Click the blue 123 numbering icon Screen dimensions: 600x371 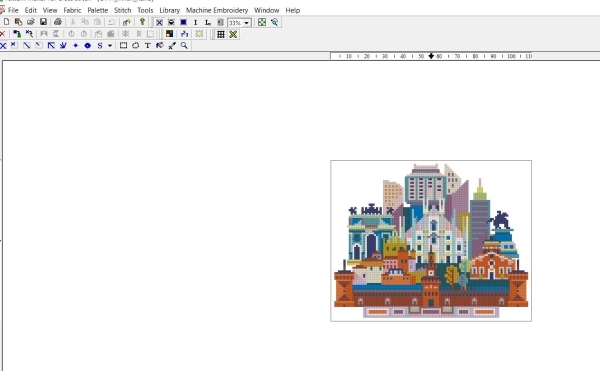point(184,34)
